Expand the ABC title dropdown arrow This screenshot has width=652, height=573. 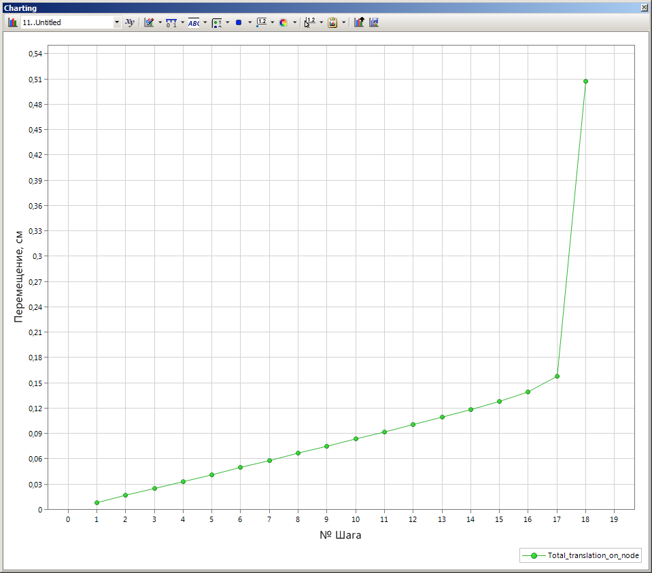tap(205, 22)
